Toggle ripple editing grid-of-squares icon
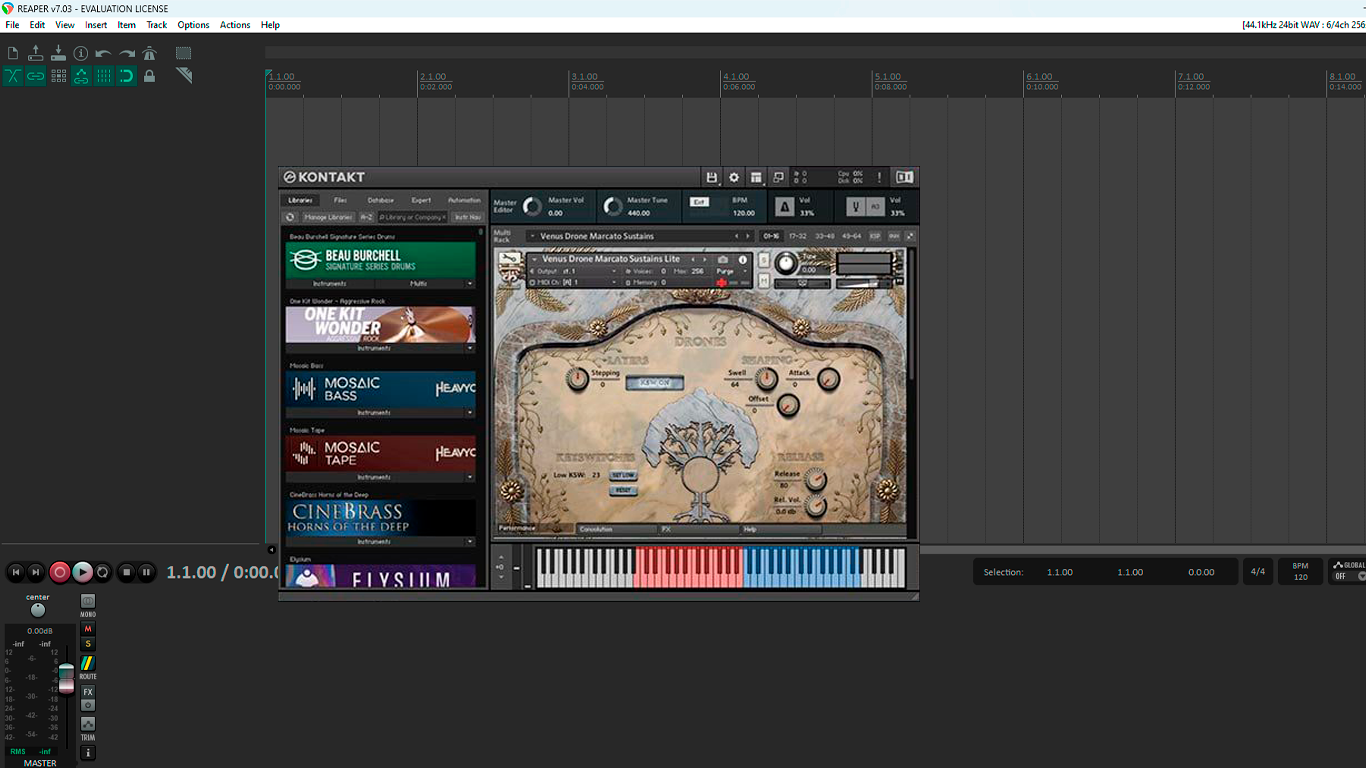The width and height of the screenshot is (1366, 768). pos(58,76)
